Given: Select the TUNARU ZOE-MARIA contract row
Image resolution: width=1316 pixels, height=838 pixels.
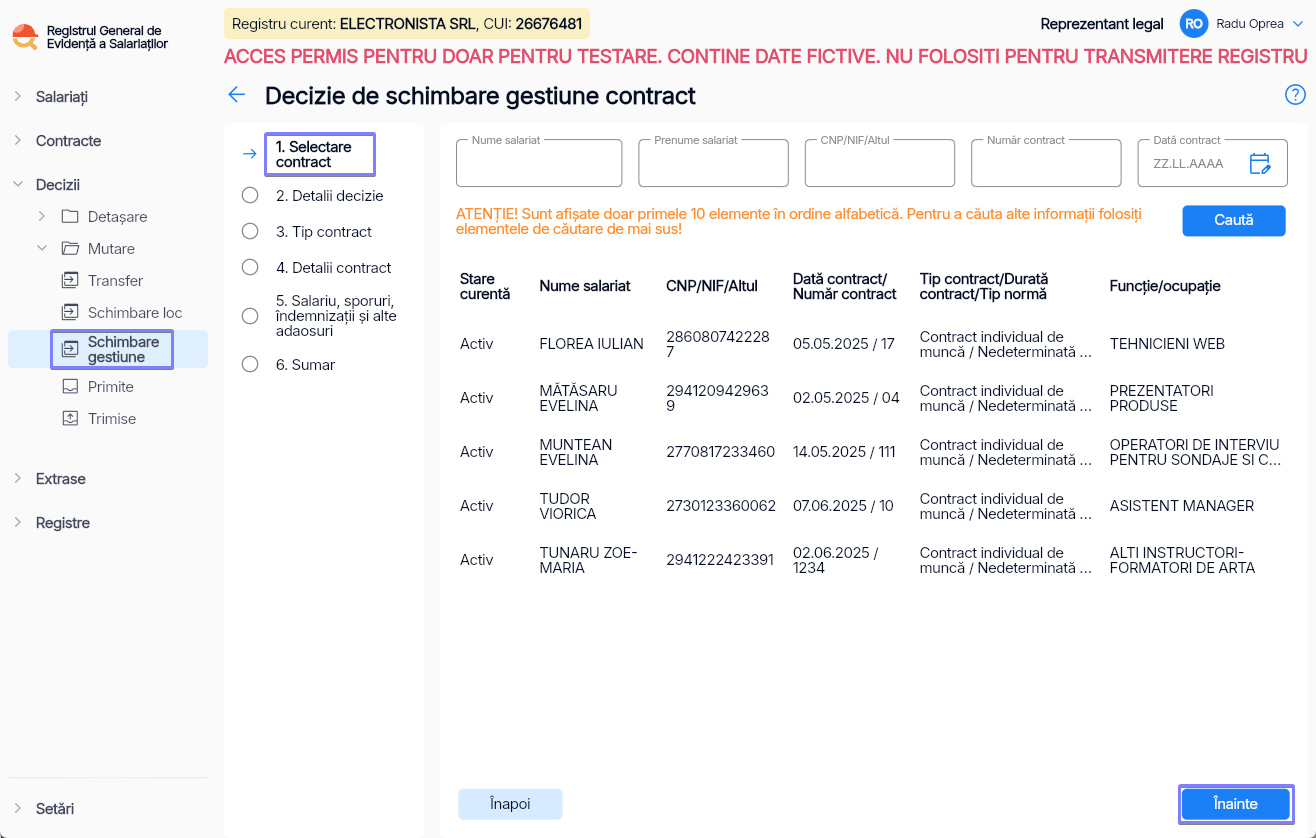Looking at the screenshot, I should tap(872, 560).
